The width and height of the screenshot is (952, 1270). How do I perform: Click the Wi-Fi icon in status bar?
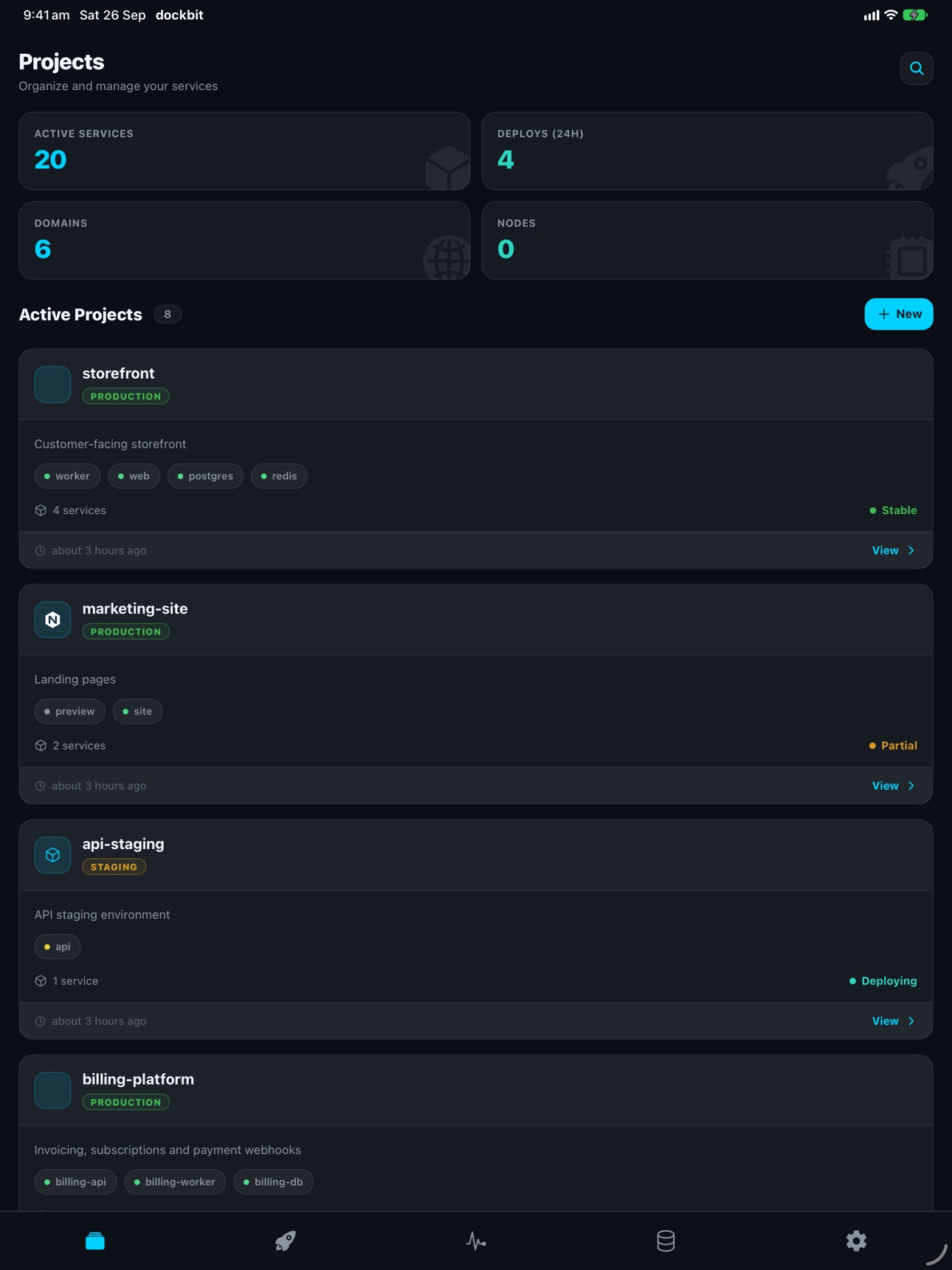891,15
